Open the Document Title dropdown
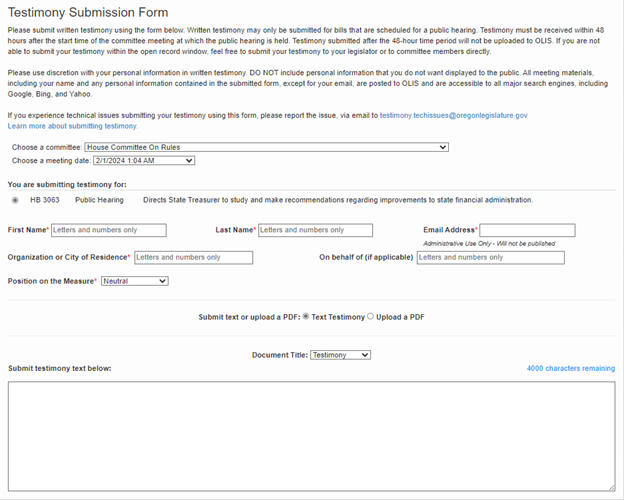The height and width of the screenshot is (500, 624). tap(340, 355)
